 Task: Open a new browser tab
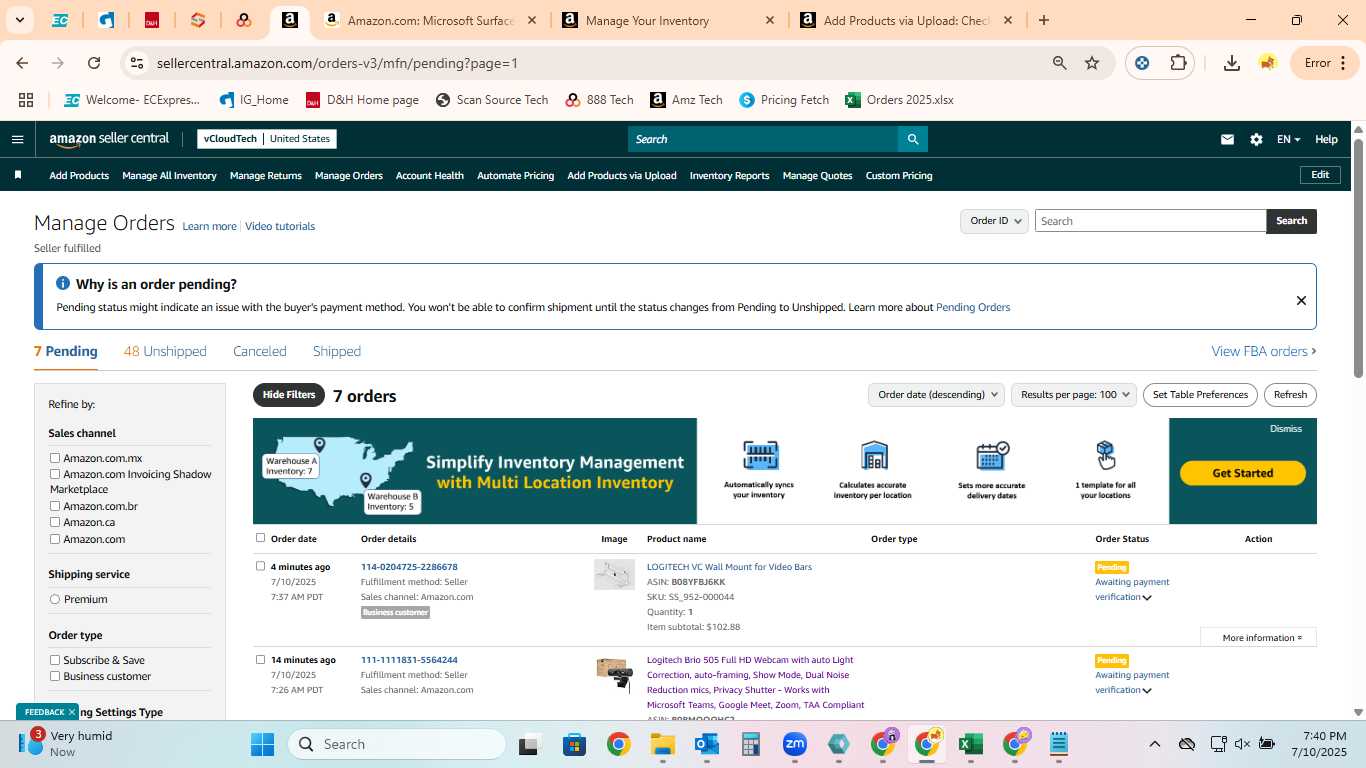1044,20
